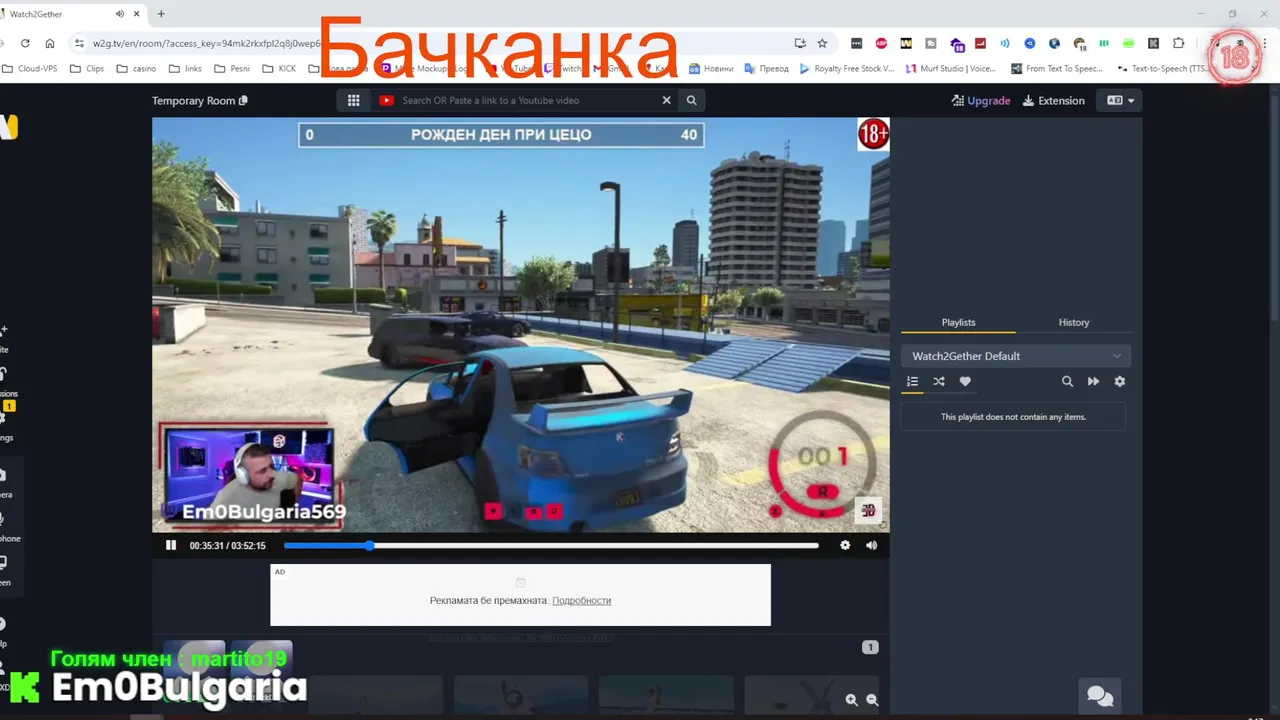
Task: Select the playlist numbered-list view icon
Action: coord(912,381)
